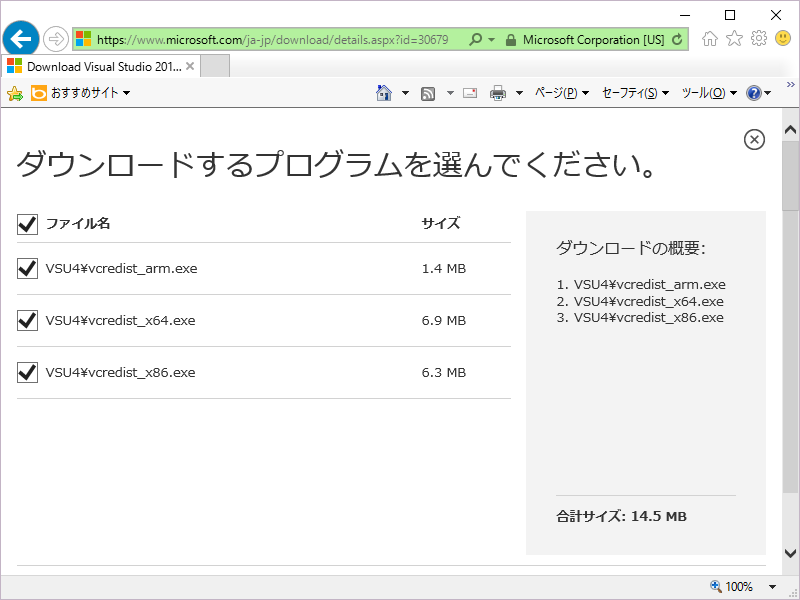The height and width of the screenshot is (600, 800).
Task: Click the 6.3 MB size value
Action: (444, 372)
